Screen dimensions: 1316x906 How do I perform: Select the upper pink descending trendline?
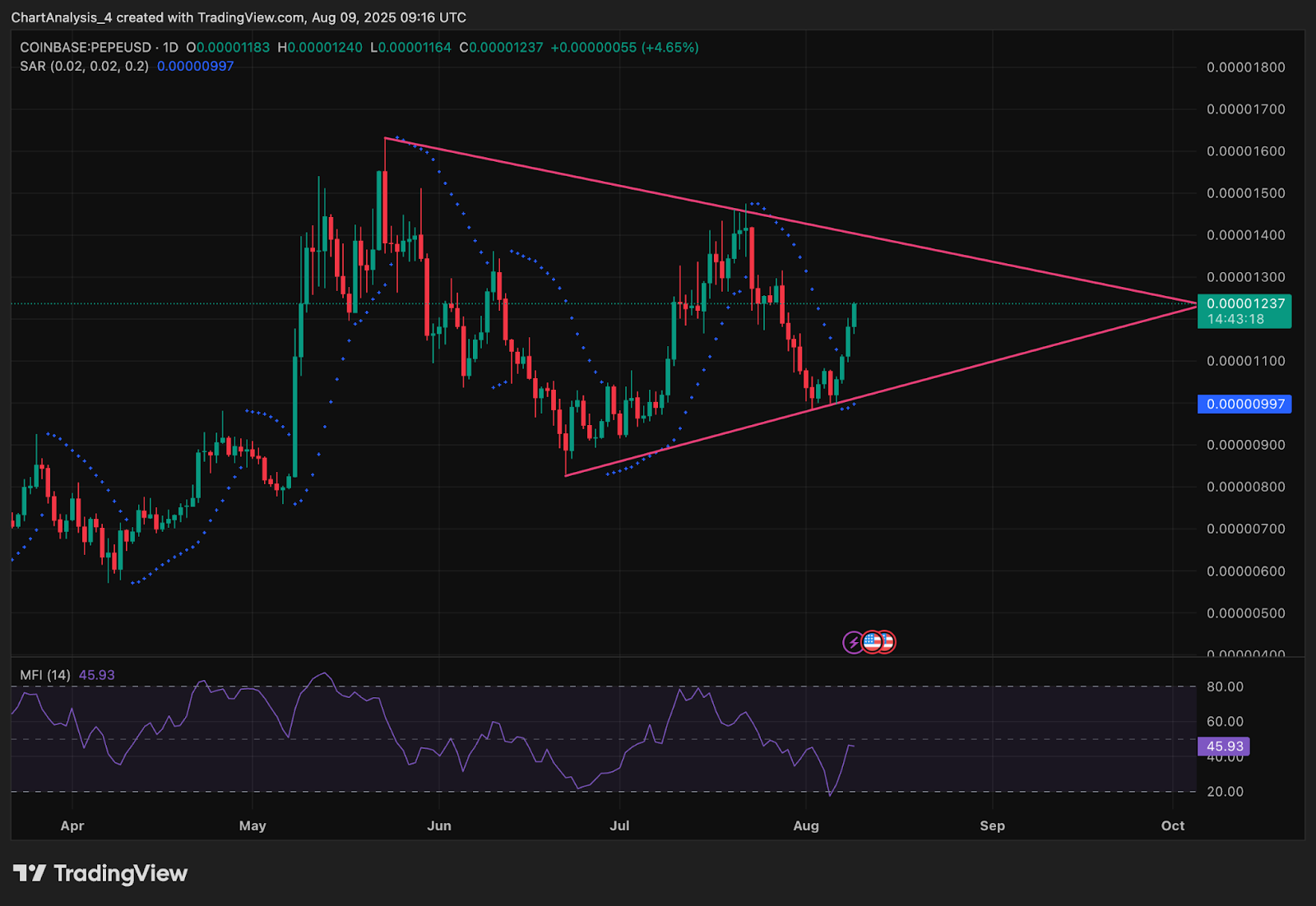coord(790,221)
